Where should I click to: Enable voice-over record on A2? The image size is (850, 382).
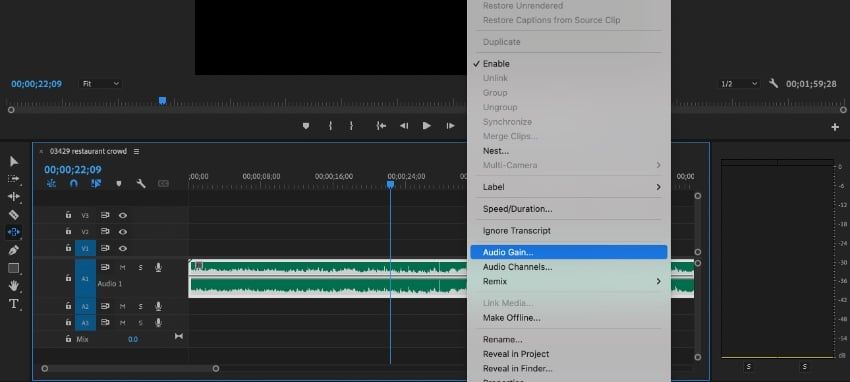coord(158,306)
